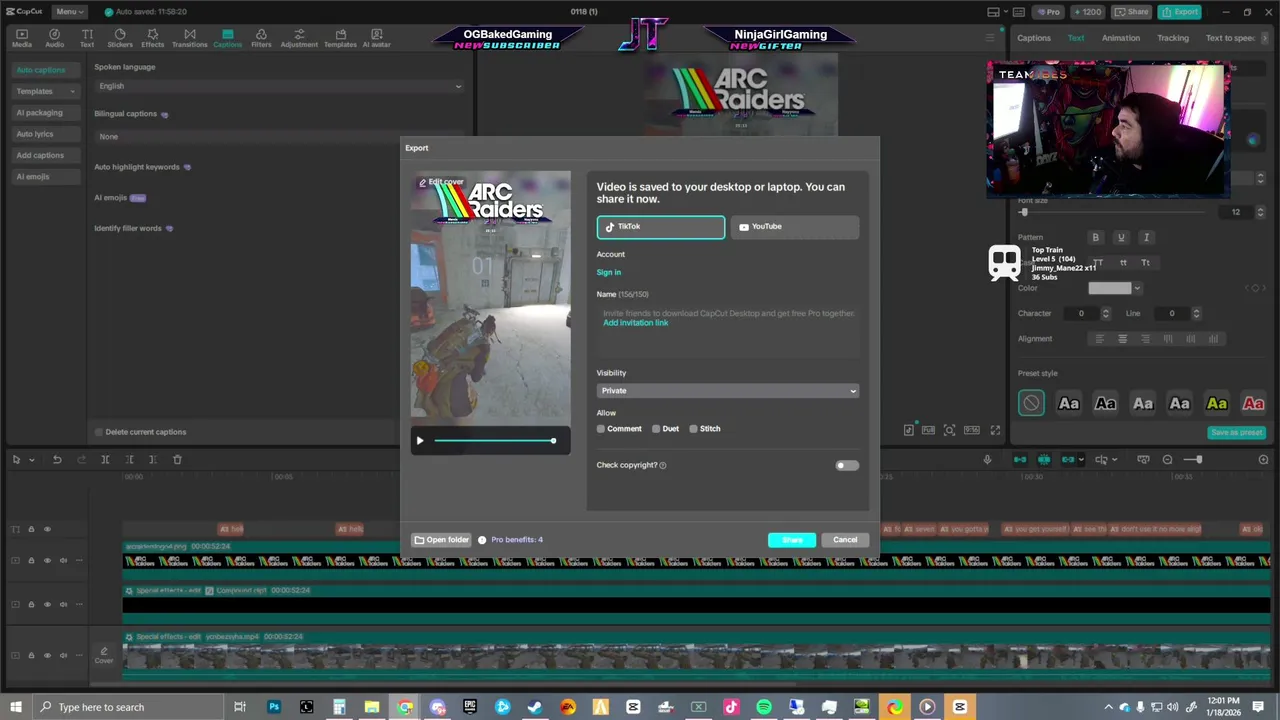Click the Cover edit icon on timeline
Screen dimensions: 1280x720
[x=104, y=655]
